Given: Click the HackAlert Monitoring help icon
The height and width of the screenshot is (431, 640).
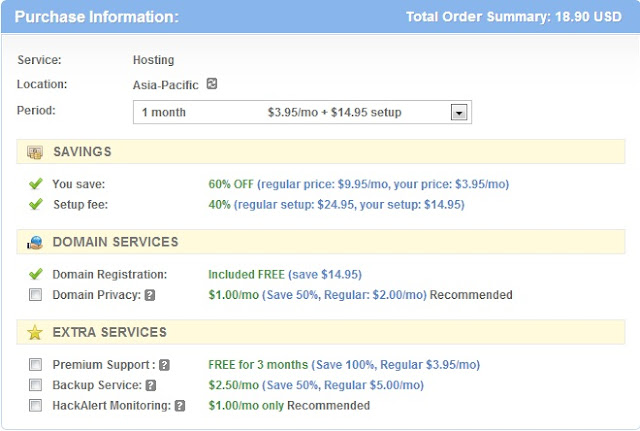Looking at the screenshot, I should pos(180,406).
